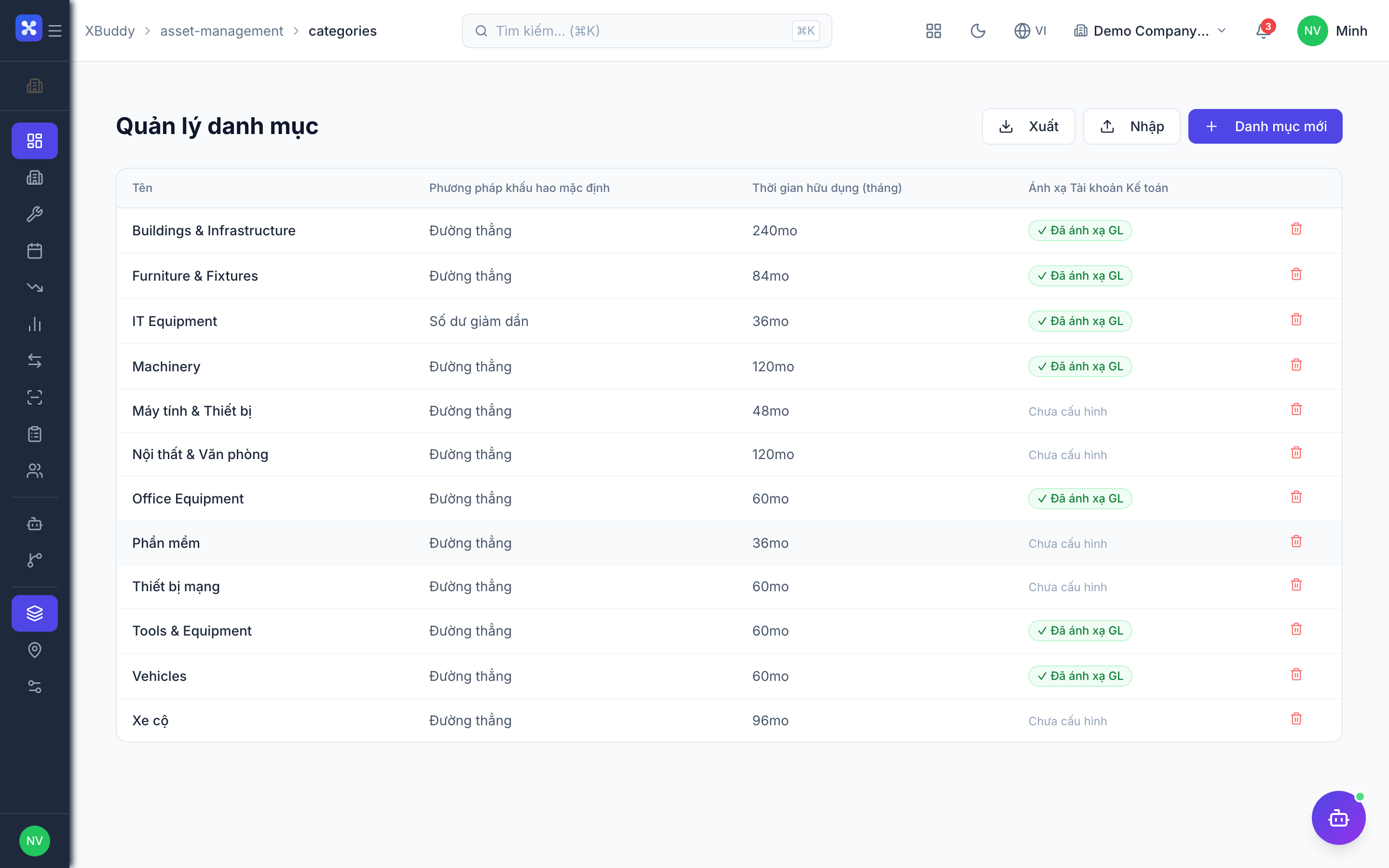
Task: Open the users icon in sidebar
Action: (34, 471)
